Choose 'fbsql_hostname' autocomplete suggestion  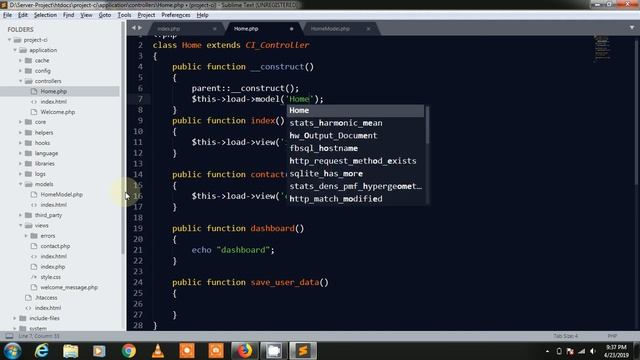click(356, 148)
